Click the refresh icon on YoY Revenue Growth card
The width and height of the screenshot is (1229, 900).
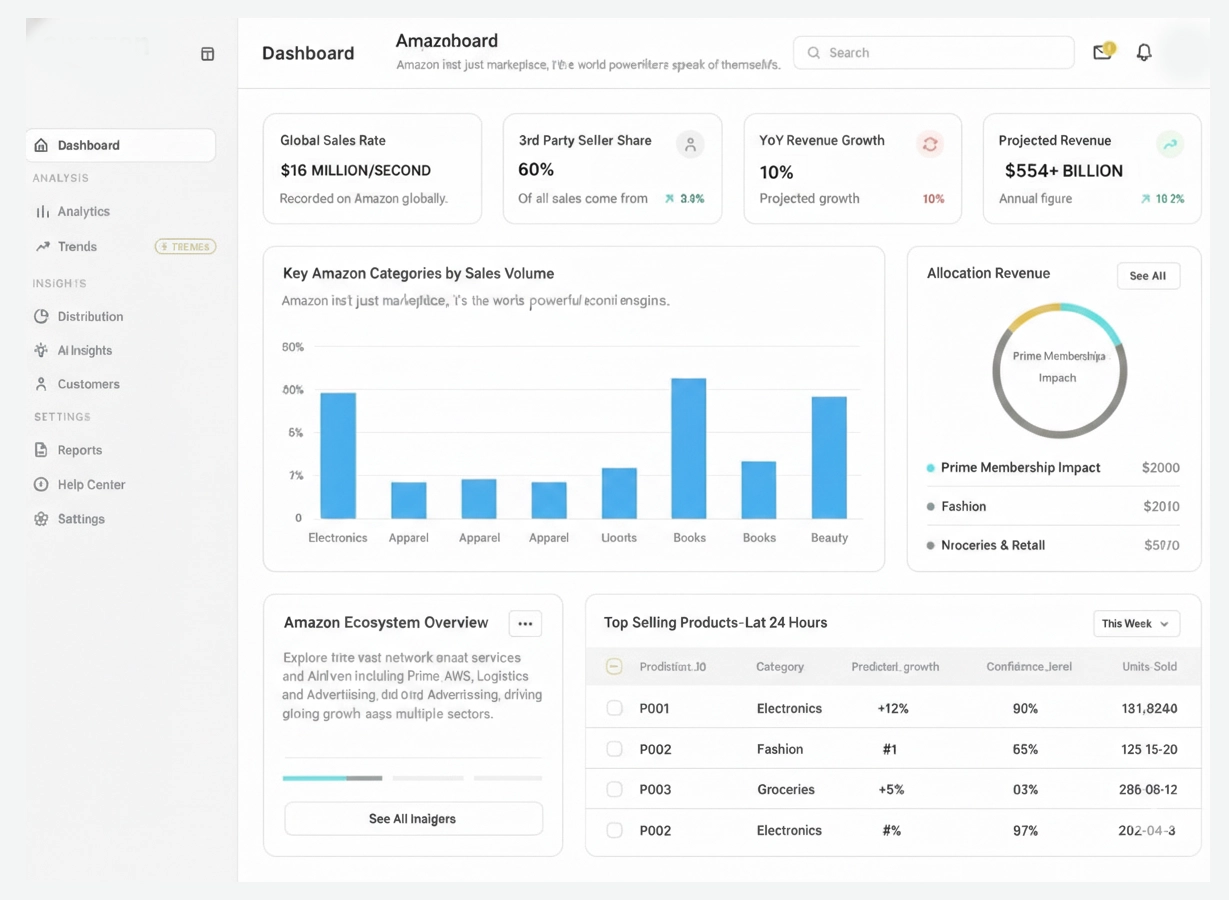930,144
